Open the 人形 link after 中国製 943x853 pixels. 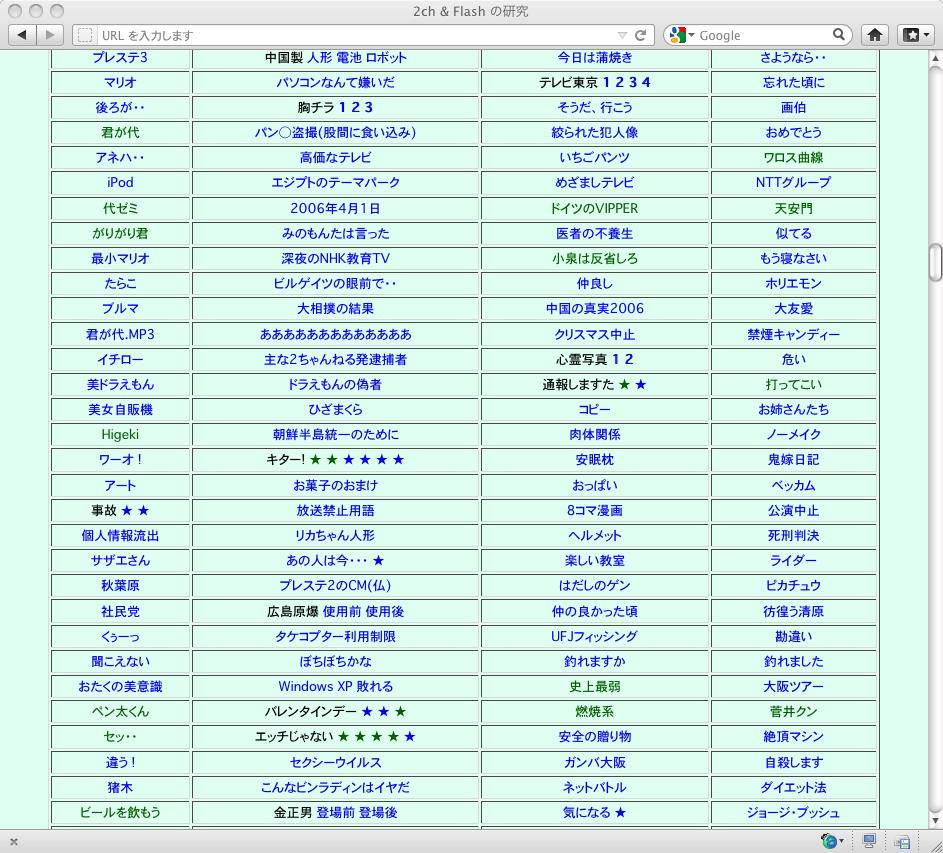[319, 58]
